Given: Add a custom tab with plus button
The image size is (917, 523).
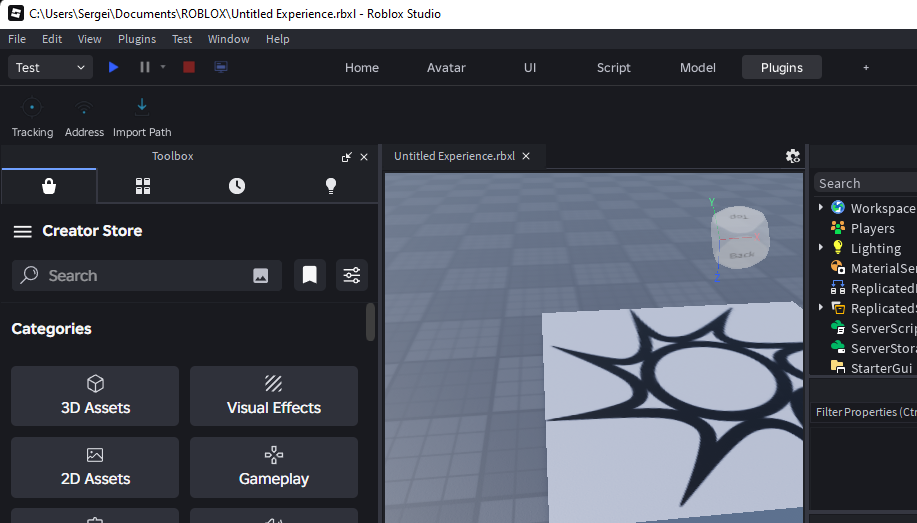Looking at the screenshot, I should pyautogui.click(x=866, y=67).
